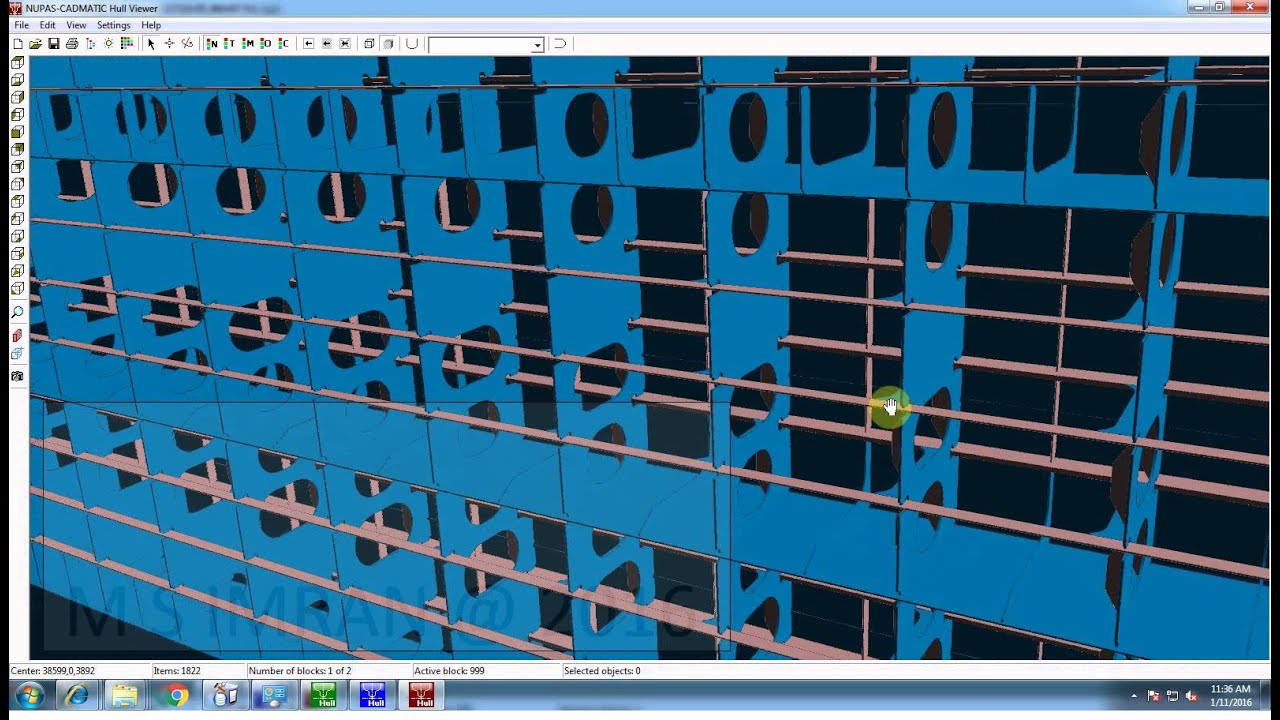This screenshot has width=1280, height=720.
Task: Toggle the O display filter
Action: pos(265,44)
